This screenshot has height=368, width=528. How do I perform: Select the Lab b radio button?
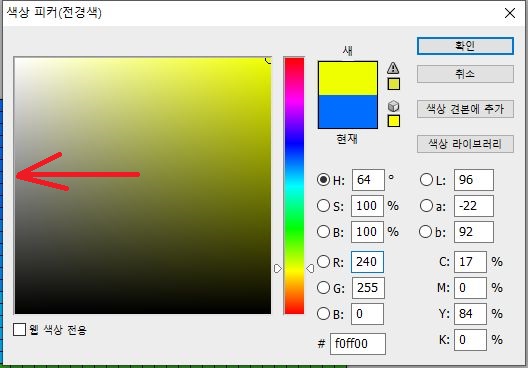(x=426, y=232)
